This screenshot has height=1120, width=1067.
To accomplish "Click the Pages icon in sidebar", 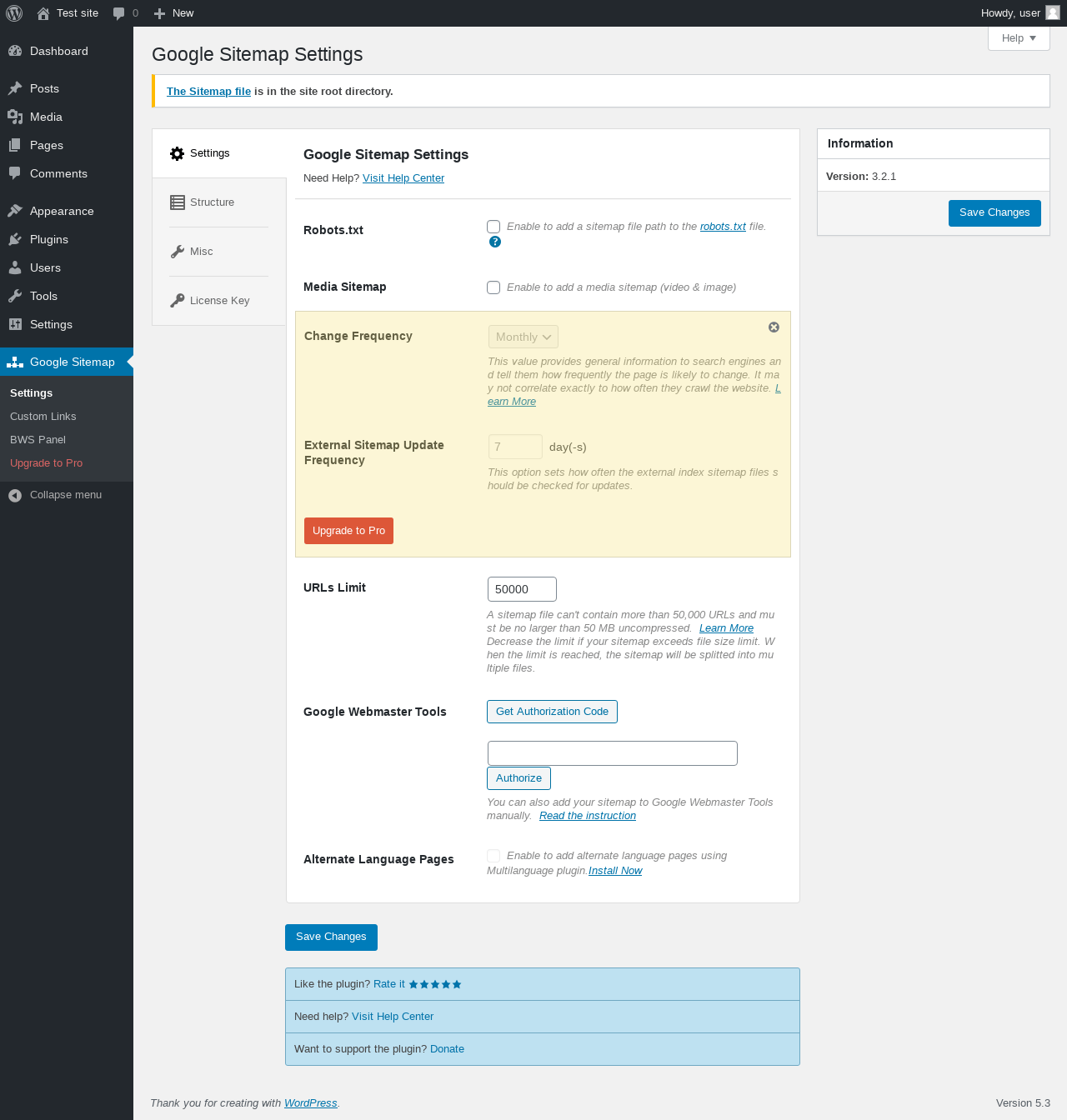I will 15,145.
